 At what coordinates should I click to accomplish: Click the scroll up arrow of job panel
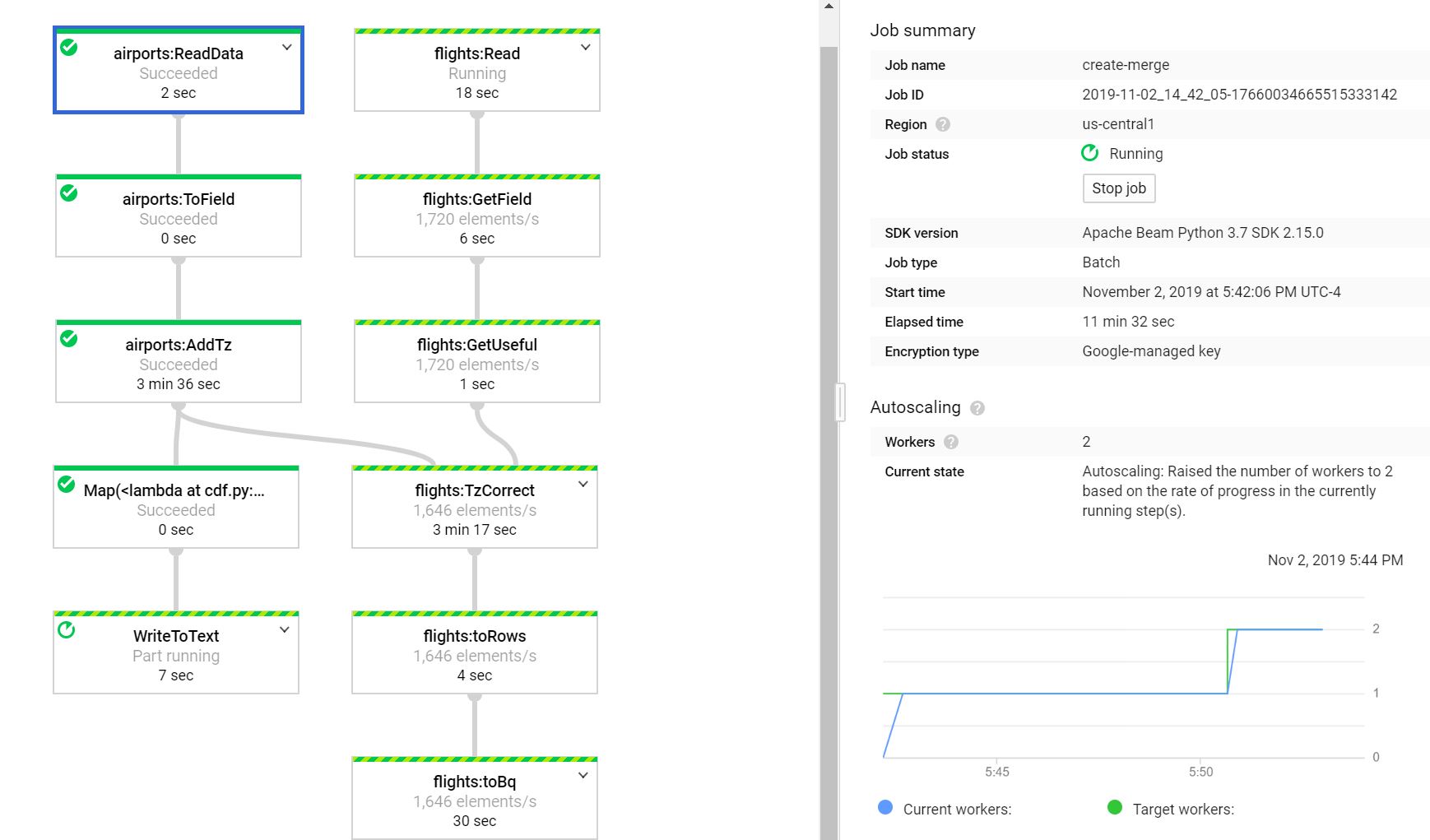pyautogui.click(x=829, y=6)
